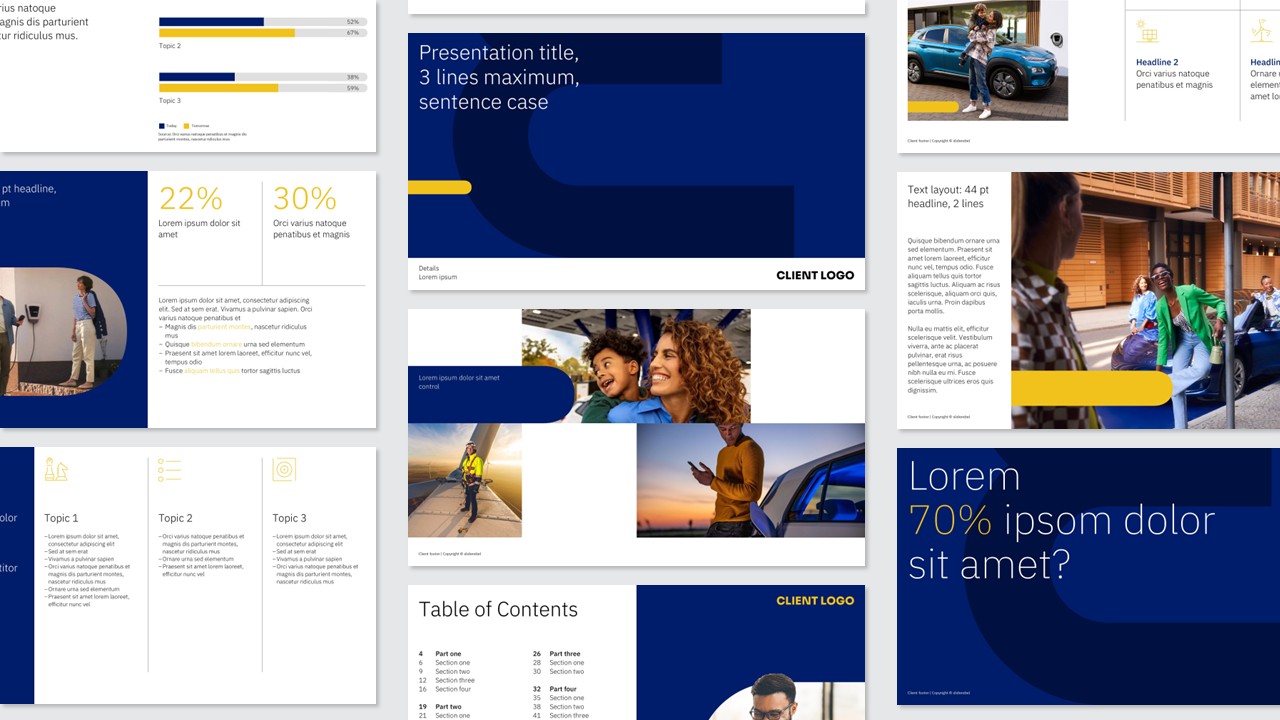Click the Part three contents entry
This screenshot has height=720, width=1280.
(x=564, y=654)
